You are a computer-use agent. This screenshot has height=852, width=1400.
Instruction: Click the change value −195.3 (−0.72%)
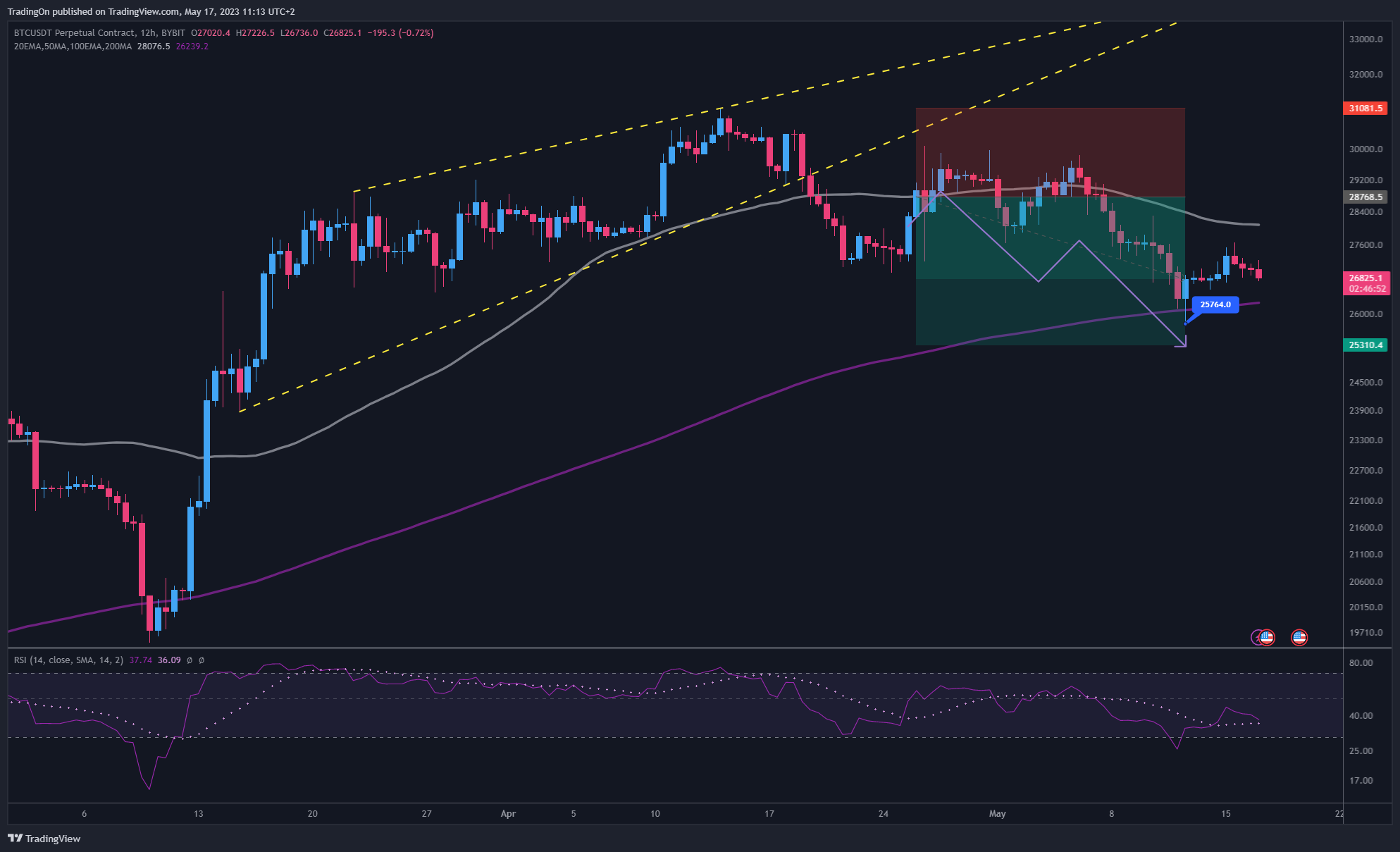[400, 33]
